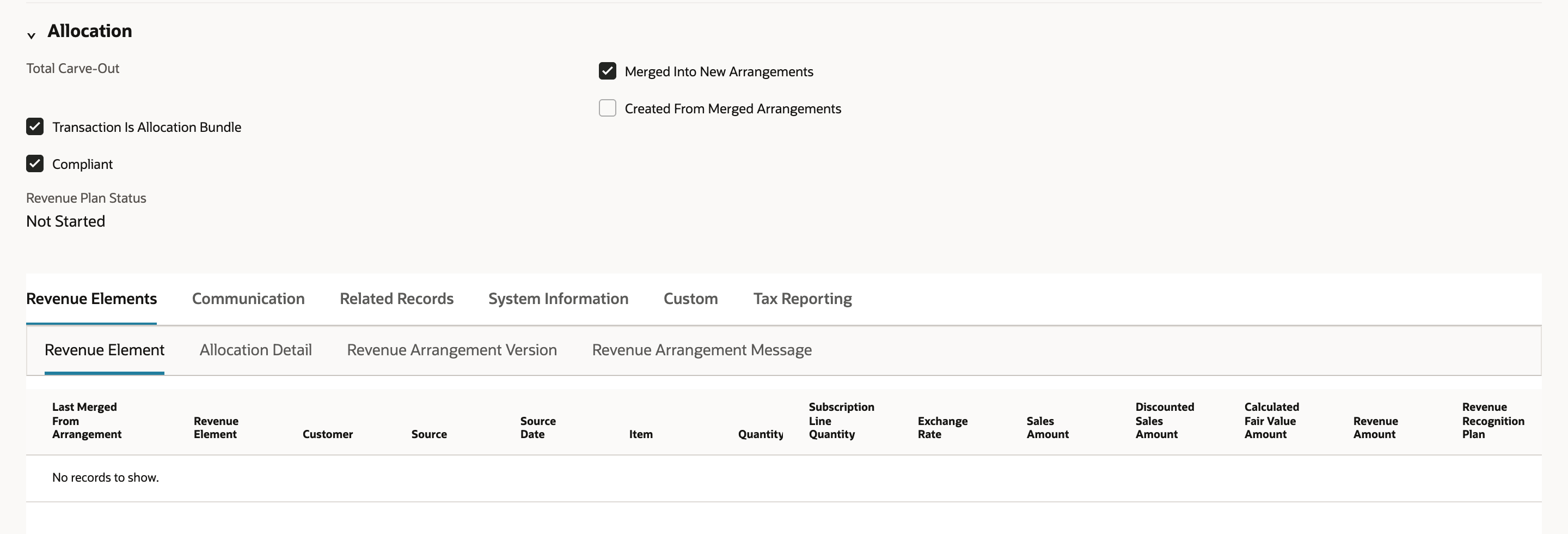Uncheck Transaction Is Allocation Bundle
This screenshot has height=534, width=1568.
click(35, 126)
